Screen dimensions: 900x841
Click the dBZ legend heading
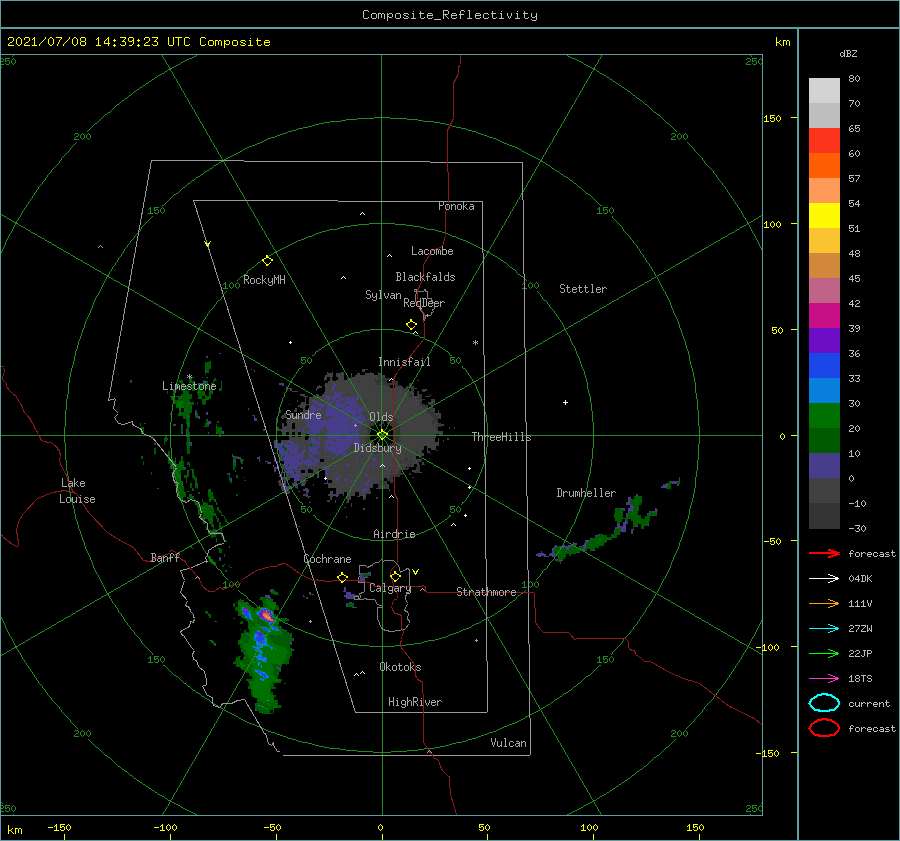click(848, 53)
